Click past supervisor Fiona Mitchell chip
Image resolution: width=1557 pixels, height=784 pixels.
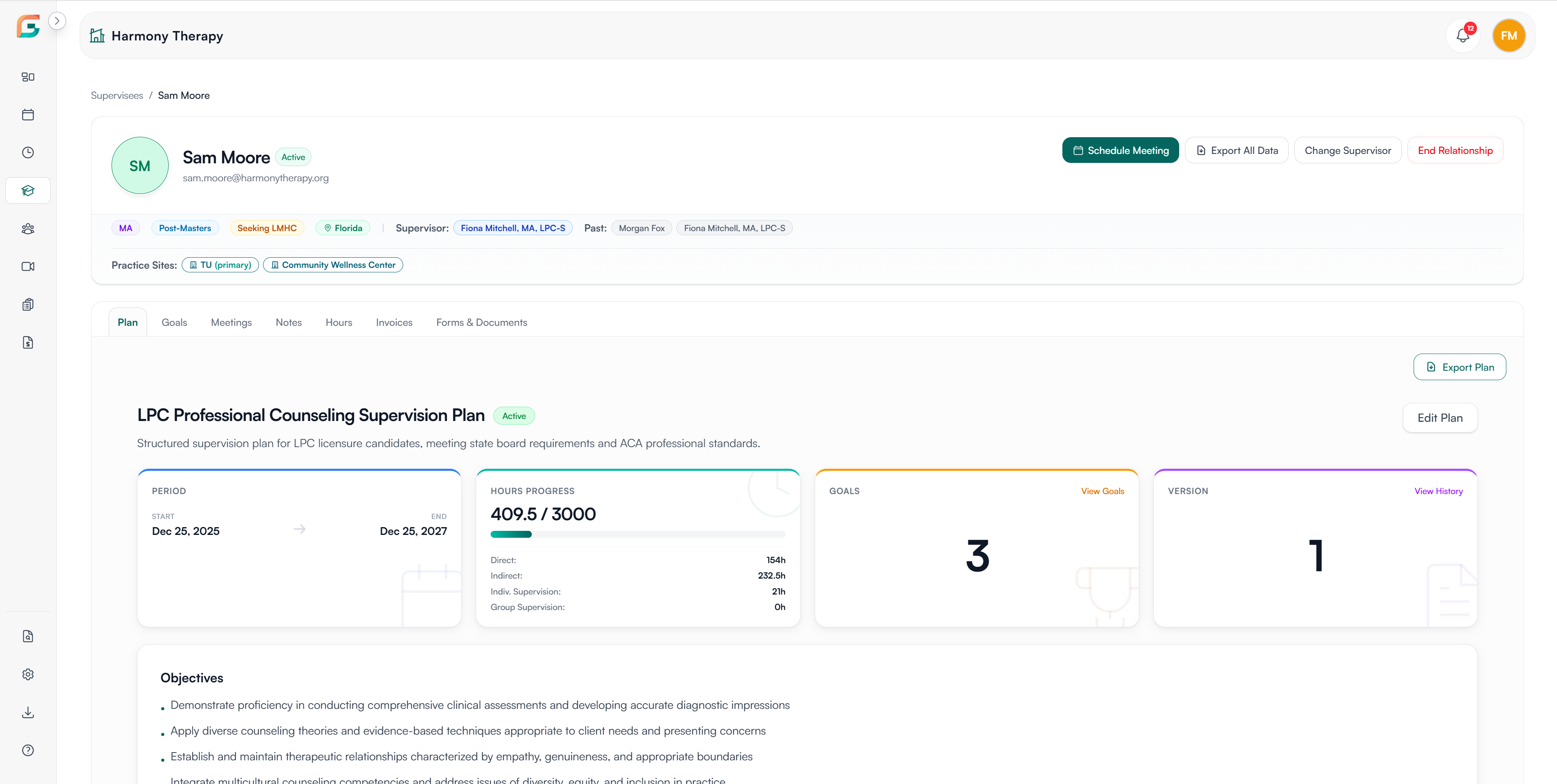click(x=734, y=228)
